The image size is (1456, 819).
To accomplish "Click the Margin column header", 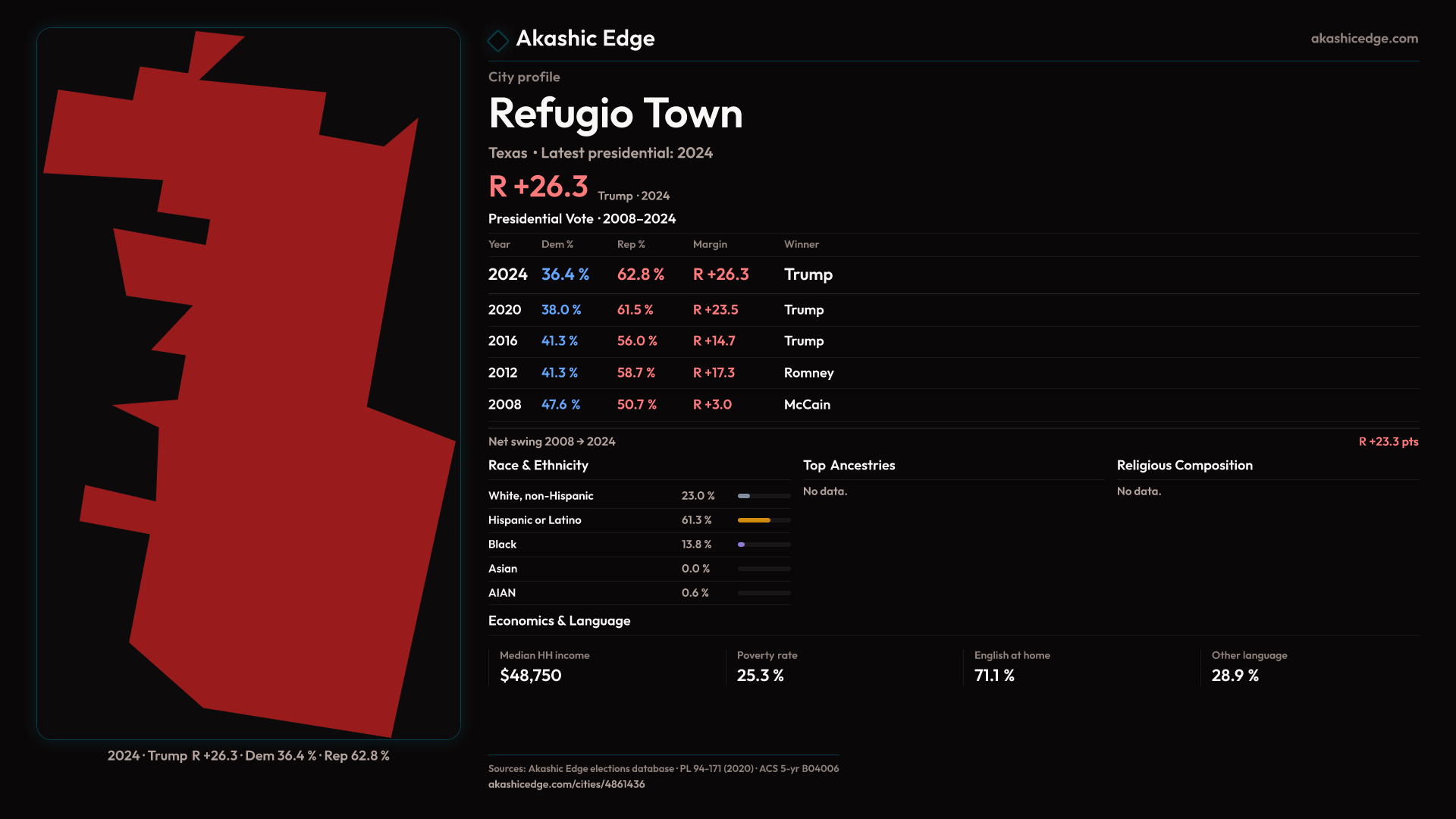I will pos(709,244).
